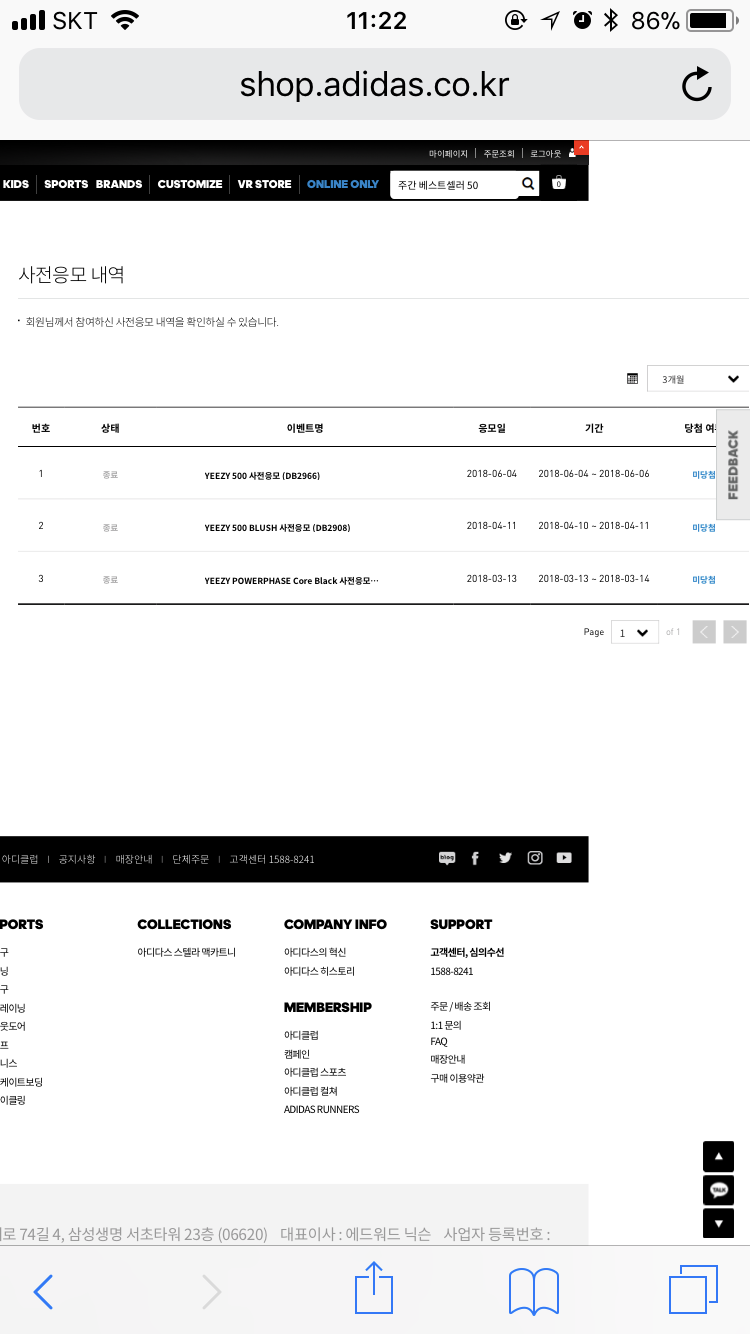Check 미당첨 result for 2018-06-04 entry

point(704,474)
